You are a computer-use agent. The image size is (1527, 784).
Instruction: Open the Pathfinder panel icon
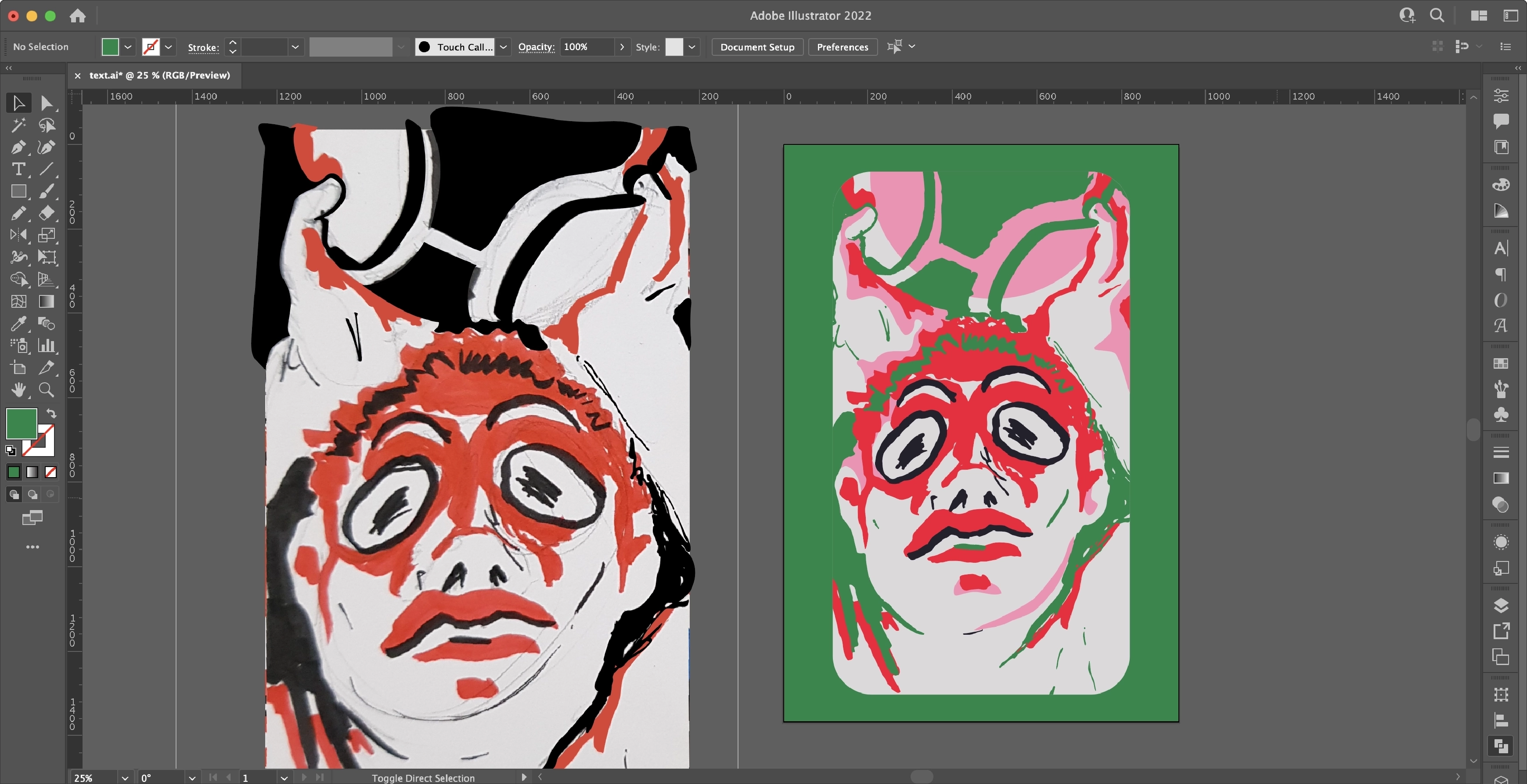[x=1501, y=746]
